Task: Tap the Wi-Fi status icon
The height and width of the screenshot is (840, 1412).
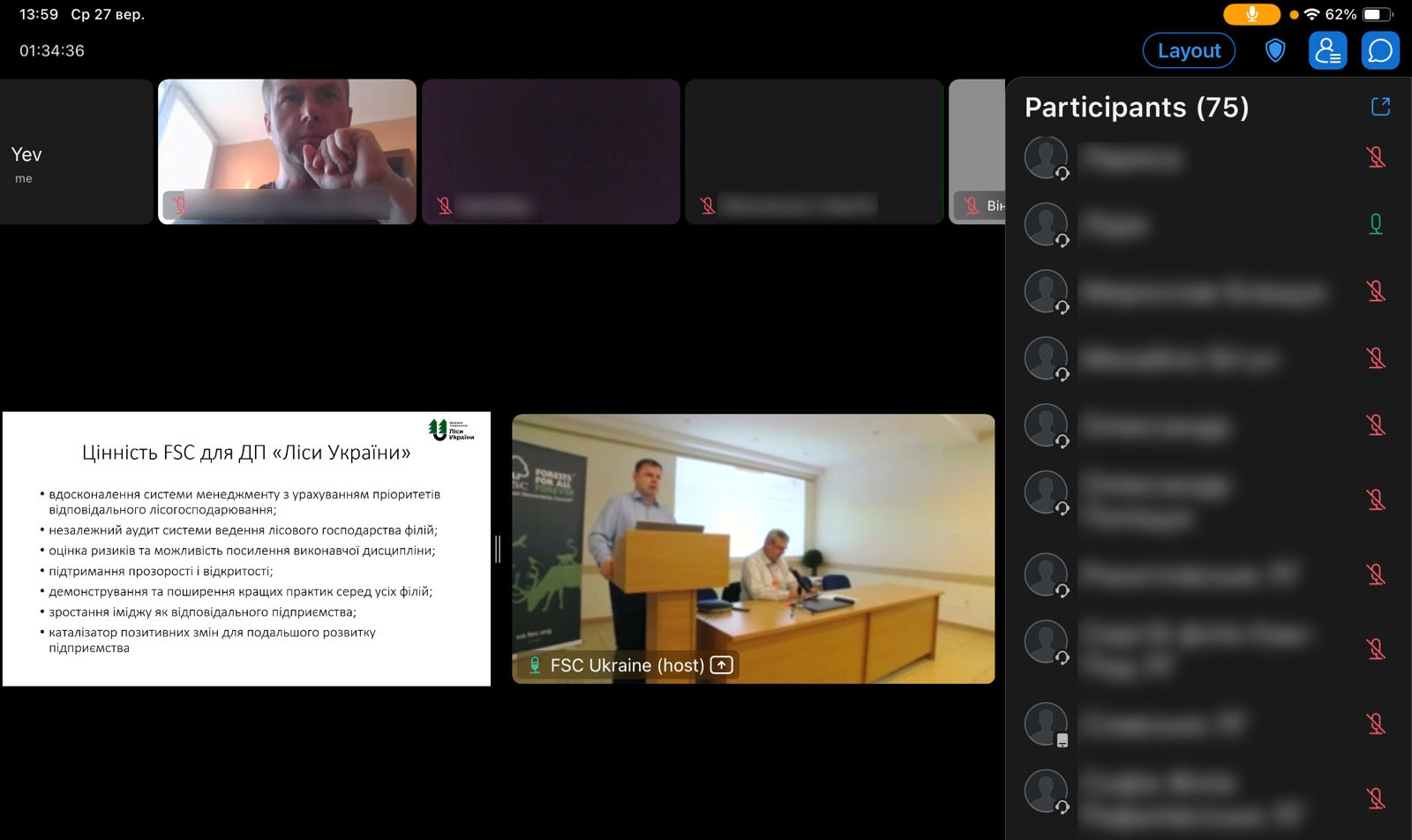Action: (1311, 14)
